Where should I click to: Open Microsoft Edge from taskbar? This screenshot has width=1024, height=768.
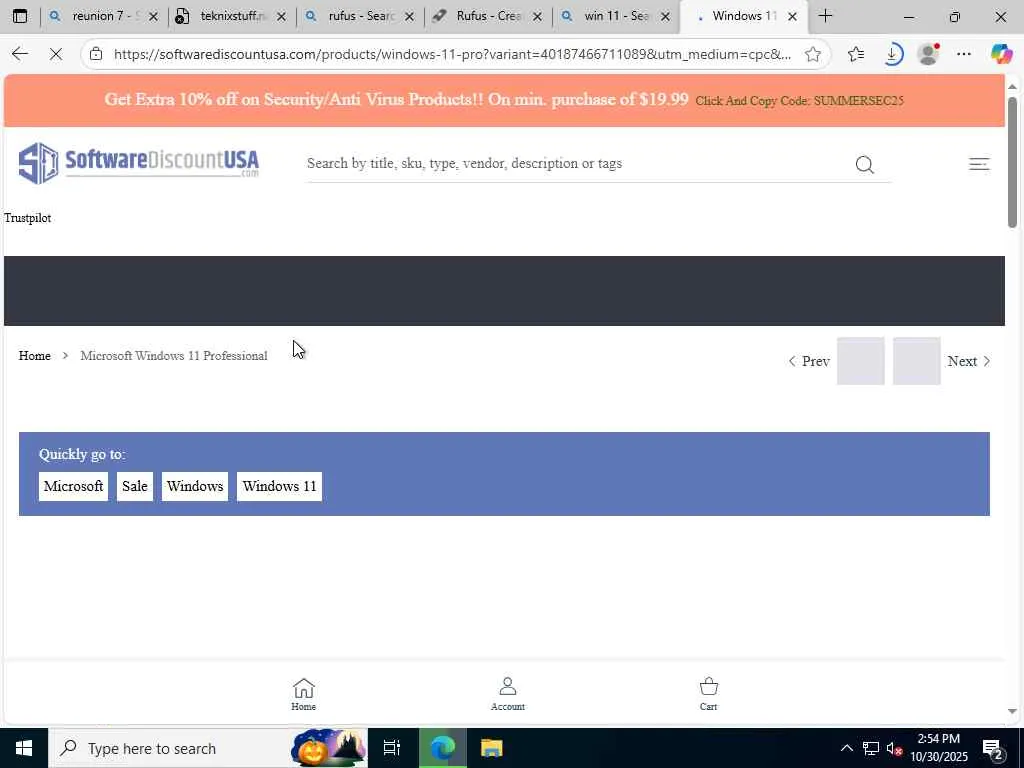click(442, 748)
